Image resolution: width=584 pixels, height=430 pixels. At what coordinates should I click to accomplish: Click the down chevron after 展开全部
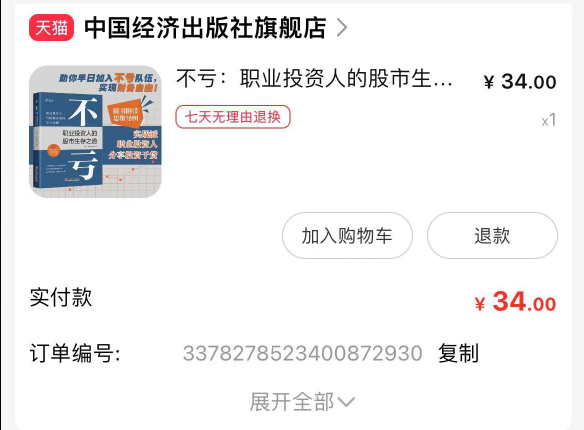click(346, 402)
